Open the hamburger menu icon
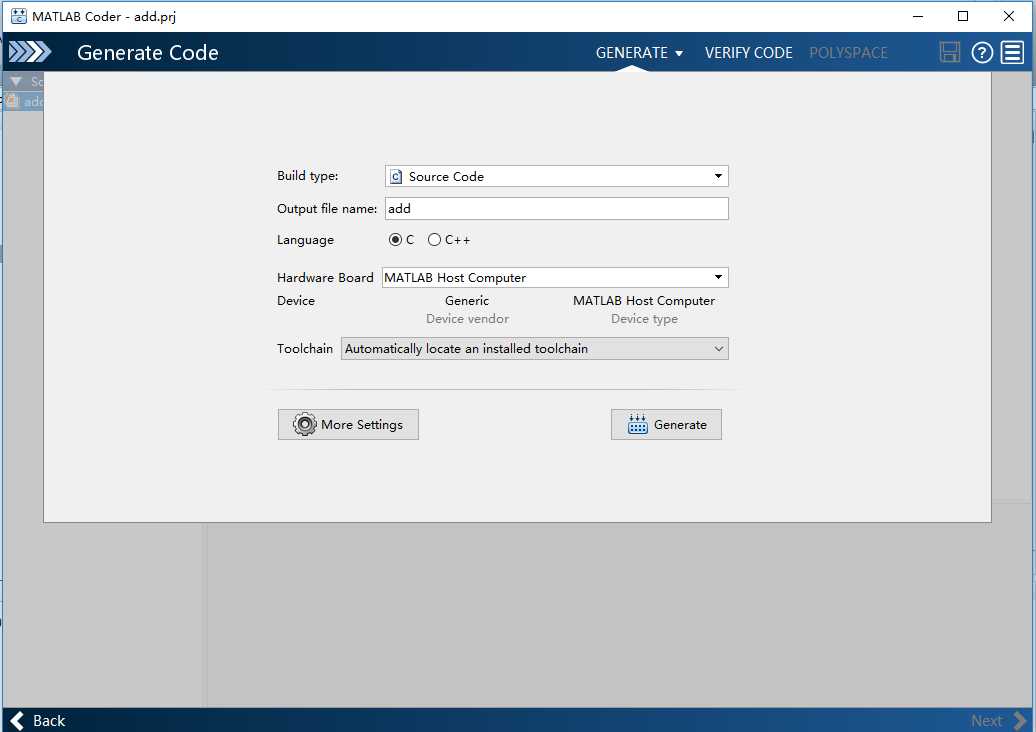 pyautogui.click(x=1012, y=52)
